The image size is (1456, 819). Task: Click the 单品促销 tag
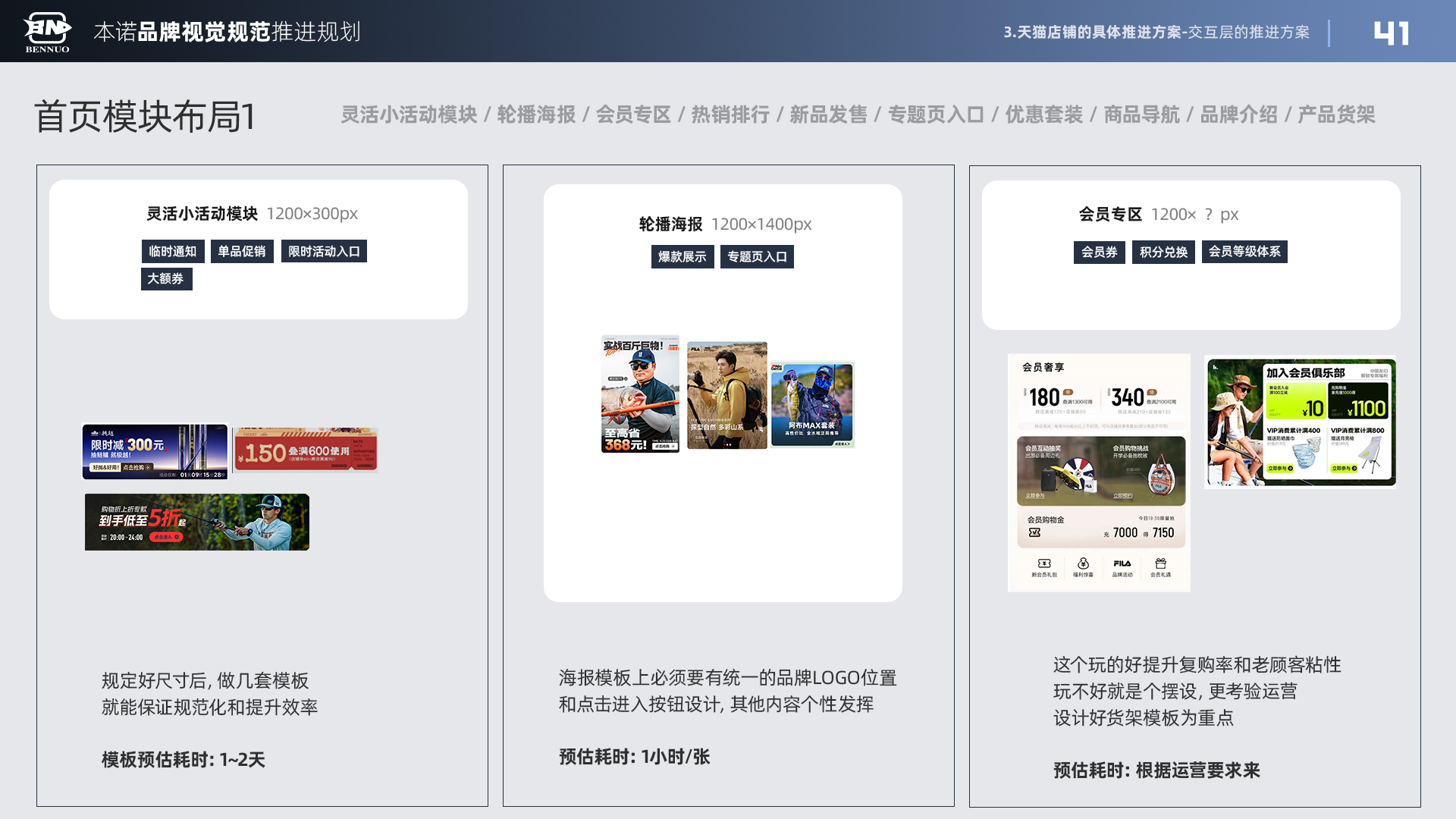click(x=242, y=251)
